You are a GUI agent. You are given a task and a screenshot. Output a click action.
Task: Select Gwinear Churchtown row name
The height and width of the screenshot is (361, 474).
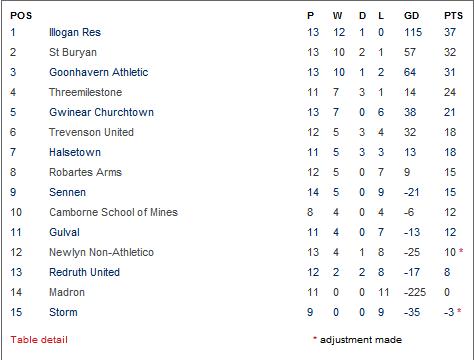[101, 112]
